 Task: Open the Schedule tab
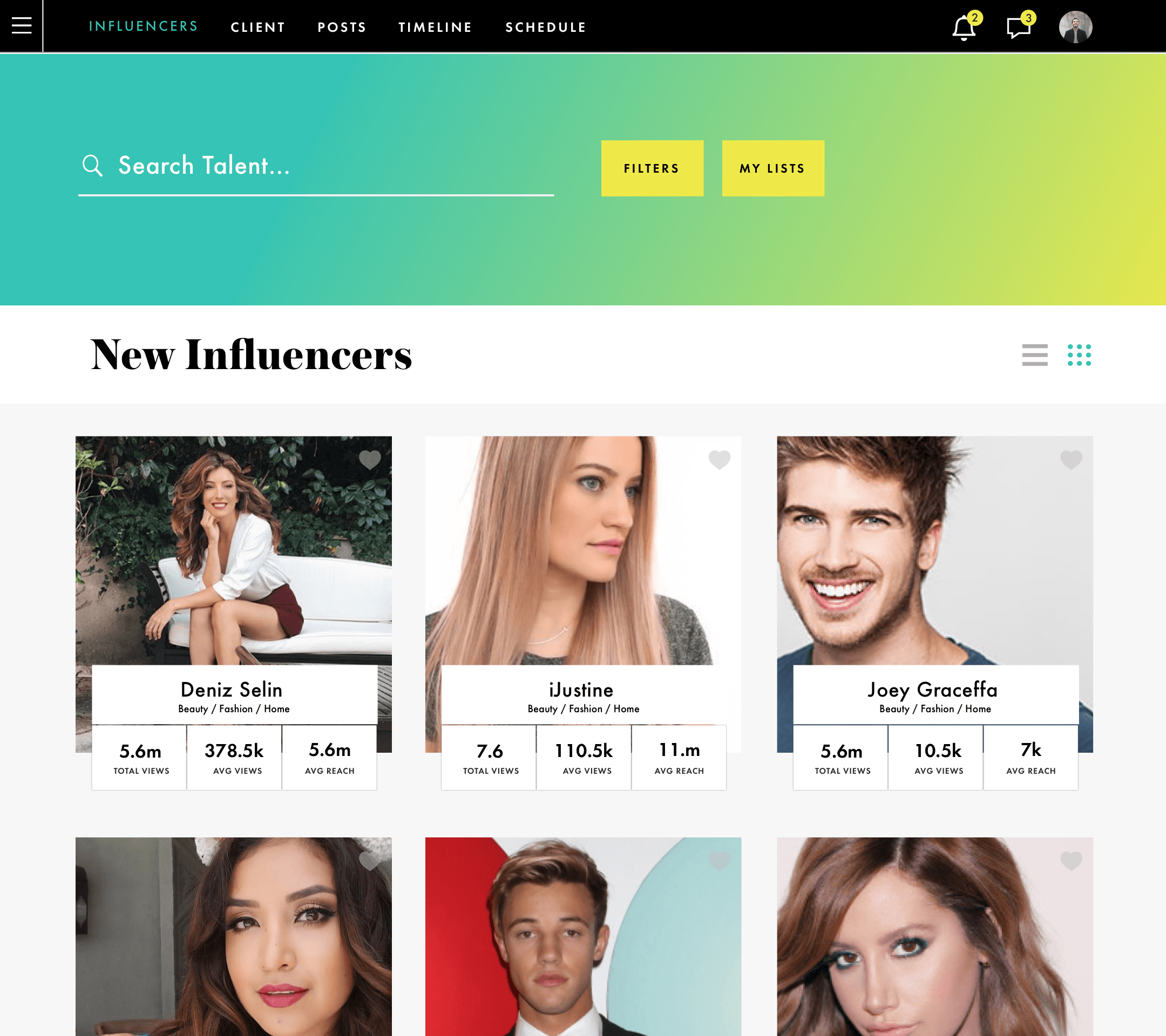546,28
